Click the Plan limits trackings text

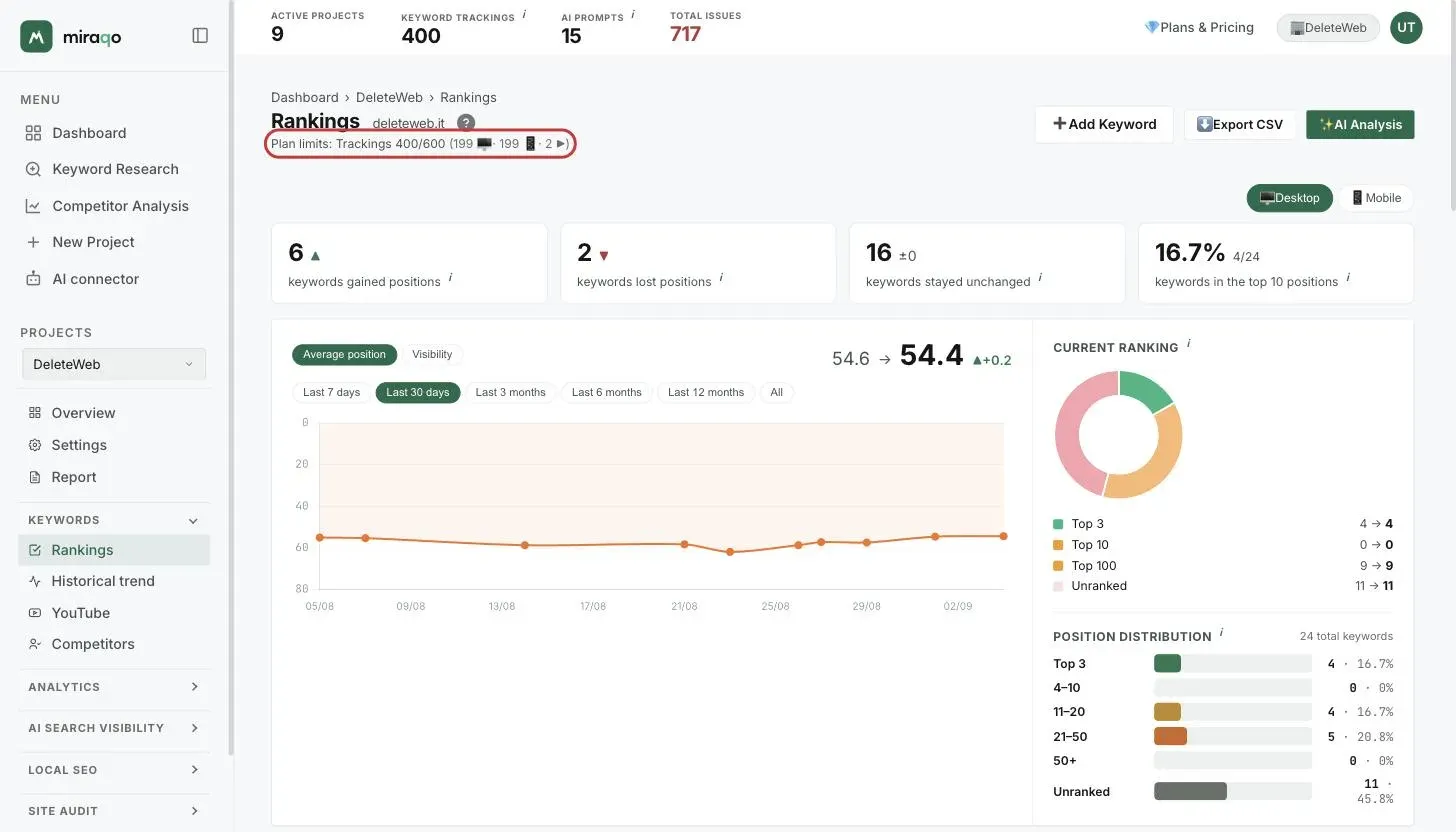coord(420,144)
